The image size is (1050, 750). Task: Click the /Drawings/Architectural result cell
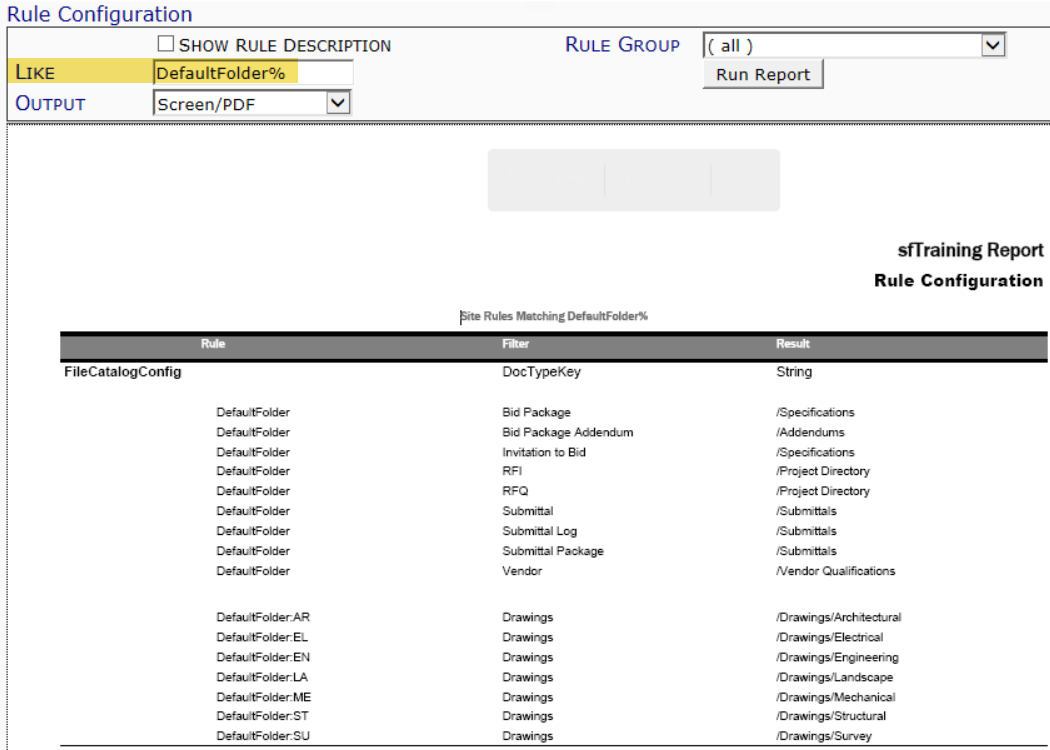point(839,617)
